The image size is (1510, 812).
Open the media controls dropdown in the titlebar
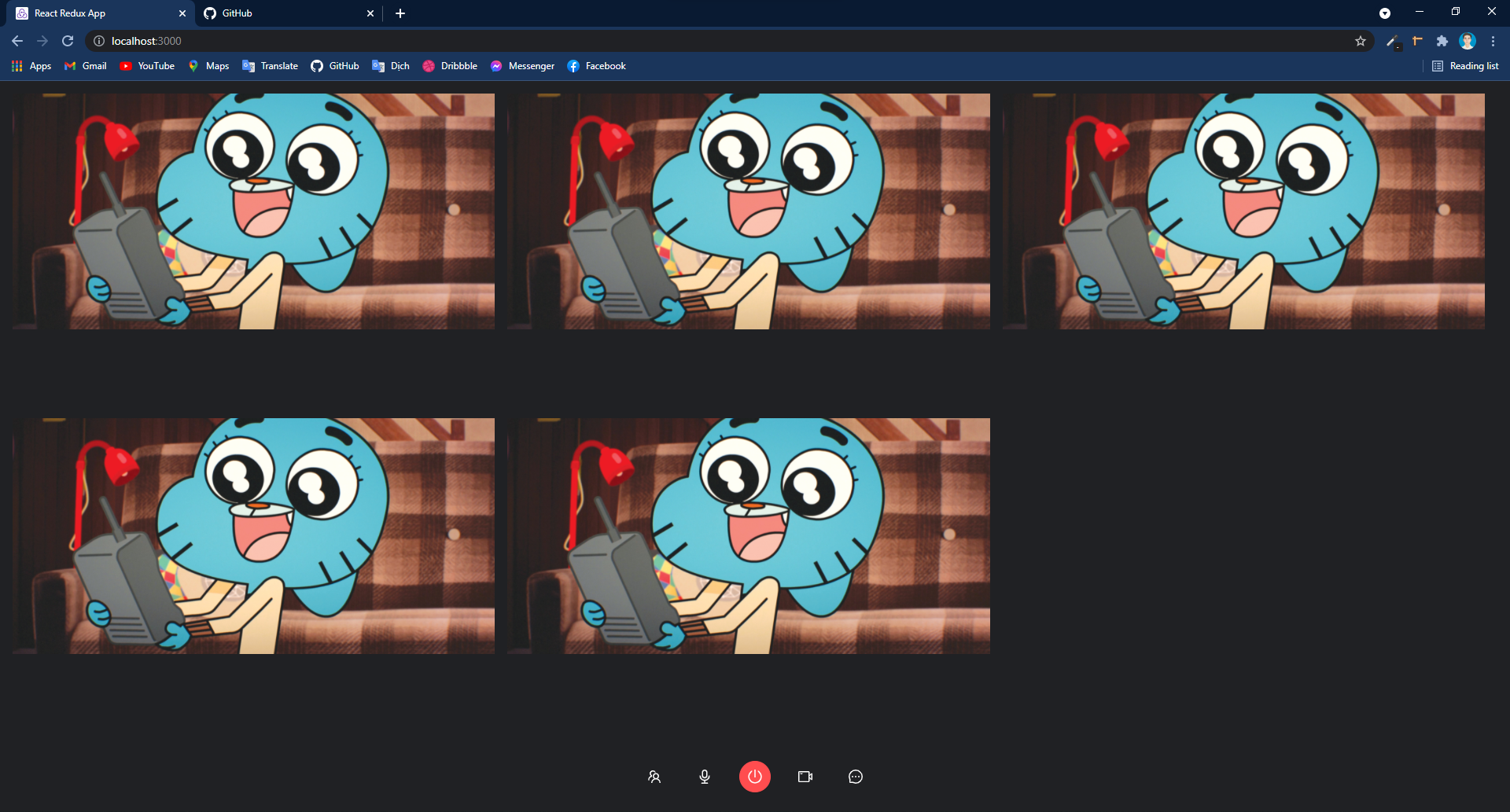(1385, 13)
